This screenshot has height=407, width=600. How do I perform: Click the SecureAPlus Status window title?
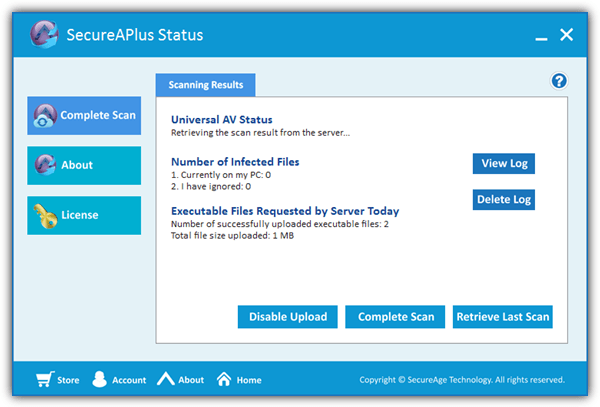[135, 35]
